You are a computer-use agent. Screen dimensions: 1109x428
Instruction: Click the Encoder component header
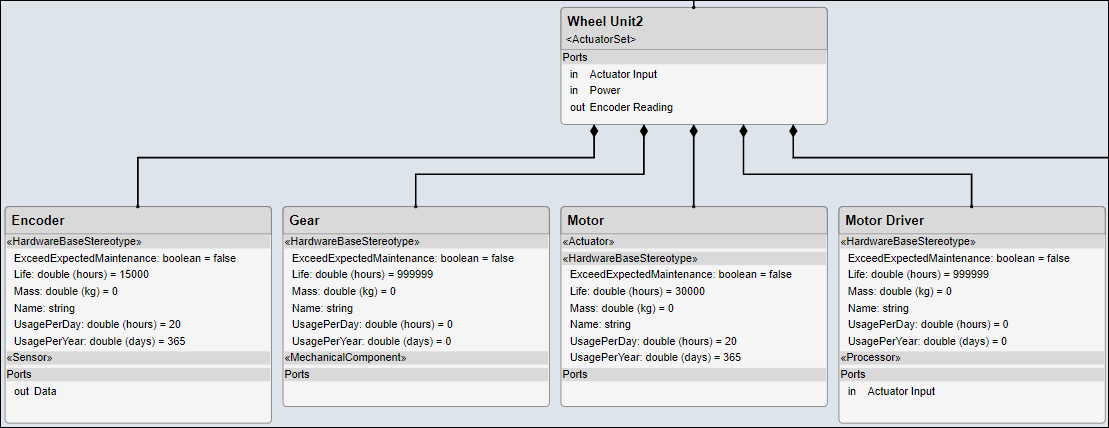(38, 220)
